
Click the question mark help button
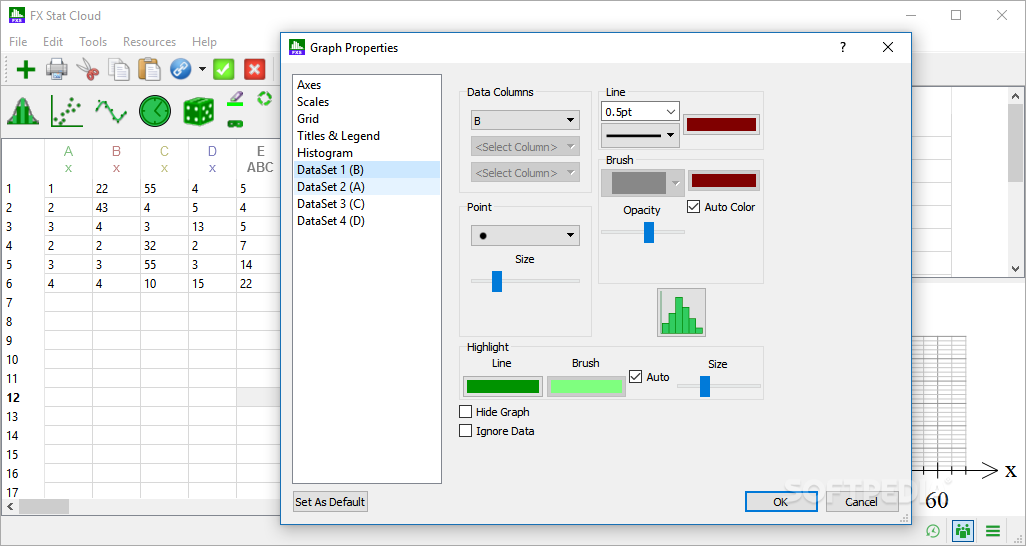click(x=843, y=47)
